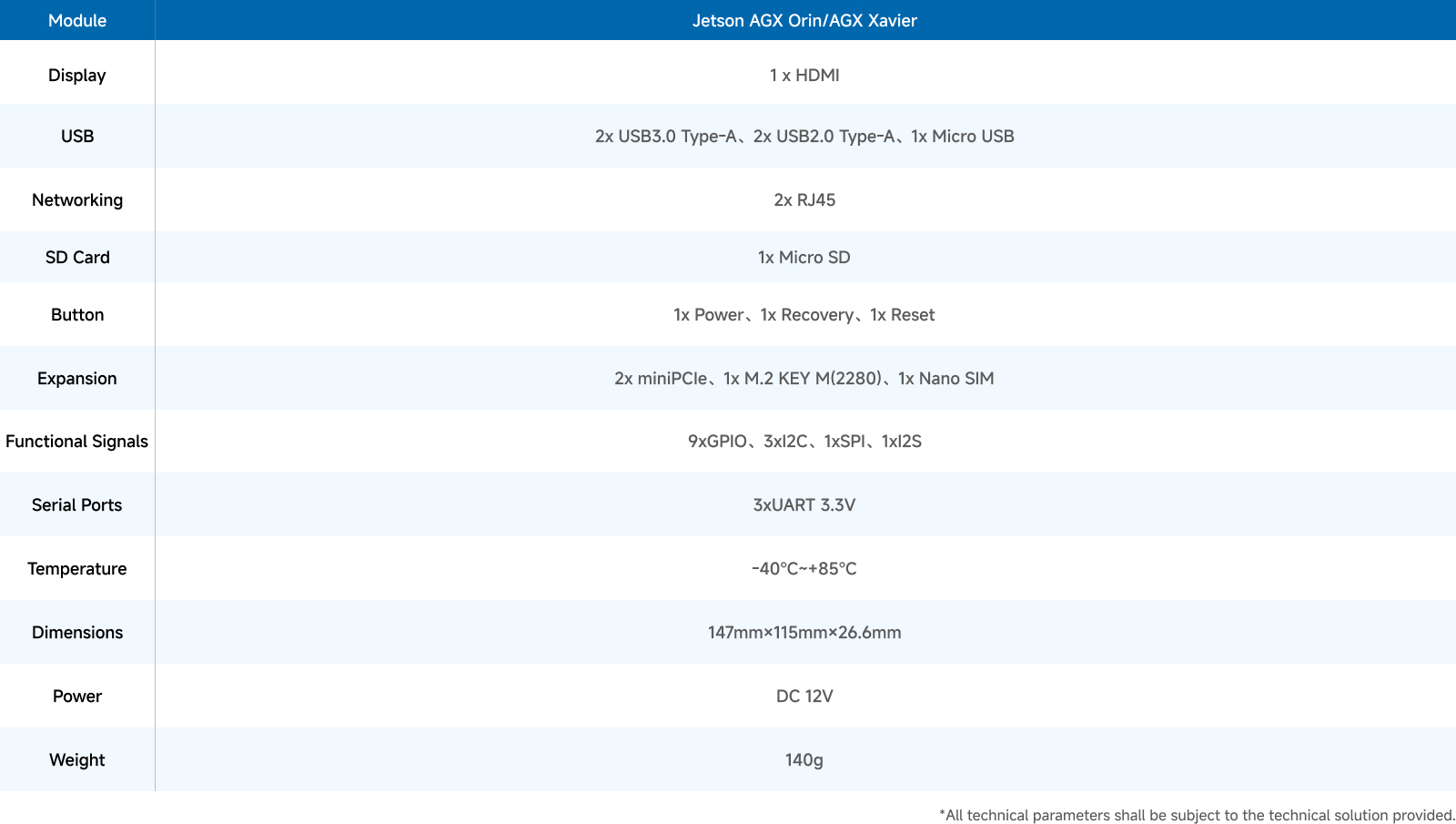Click the "SD Card" row label
Image resolution: width=1456 pixels, height=824 pixels.
coord(77,258)
